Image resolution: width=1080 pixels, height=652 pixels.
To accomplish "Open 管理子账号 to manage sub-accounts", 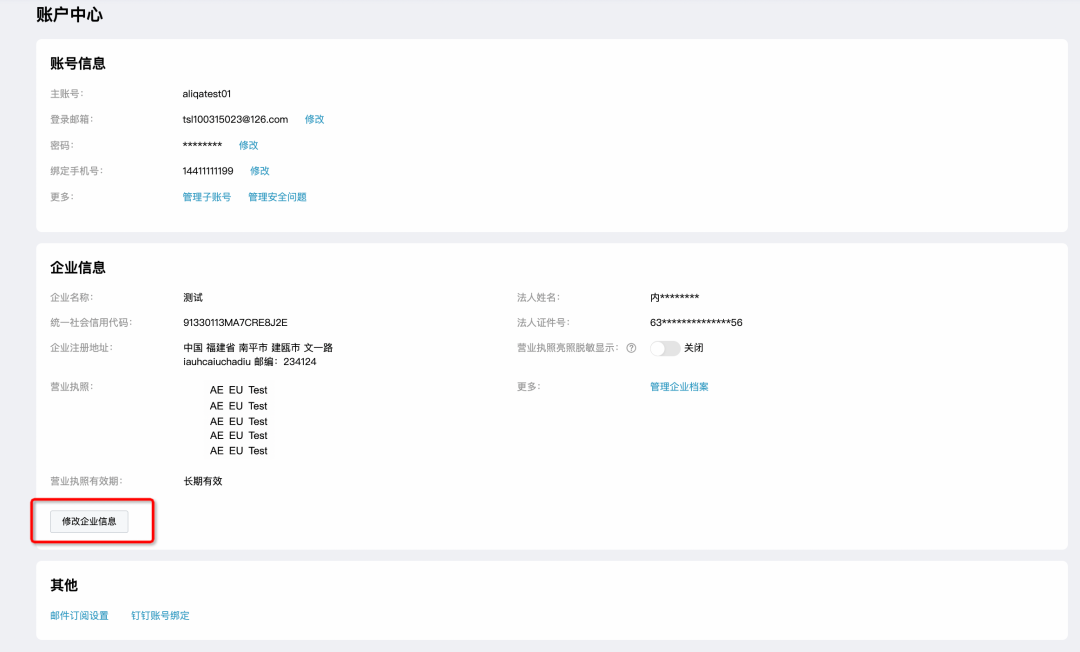I will [207, 196].
